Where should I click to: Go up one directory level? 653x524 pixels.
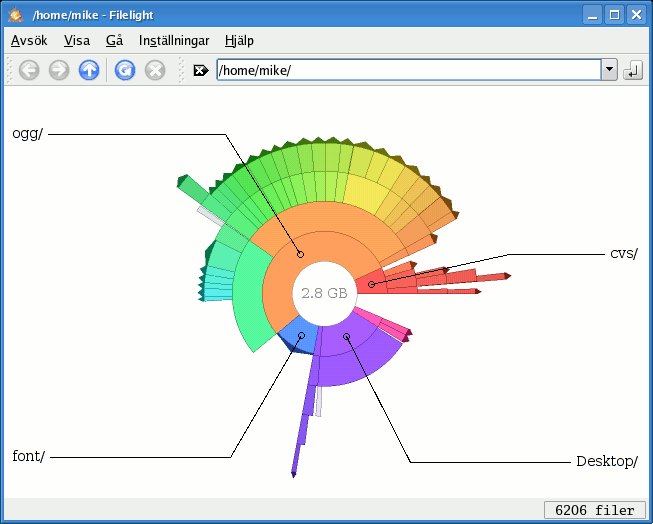[x=89, y=70]
